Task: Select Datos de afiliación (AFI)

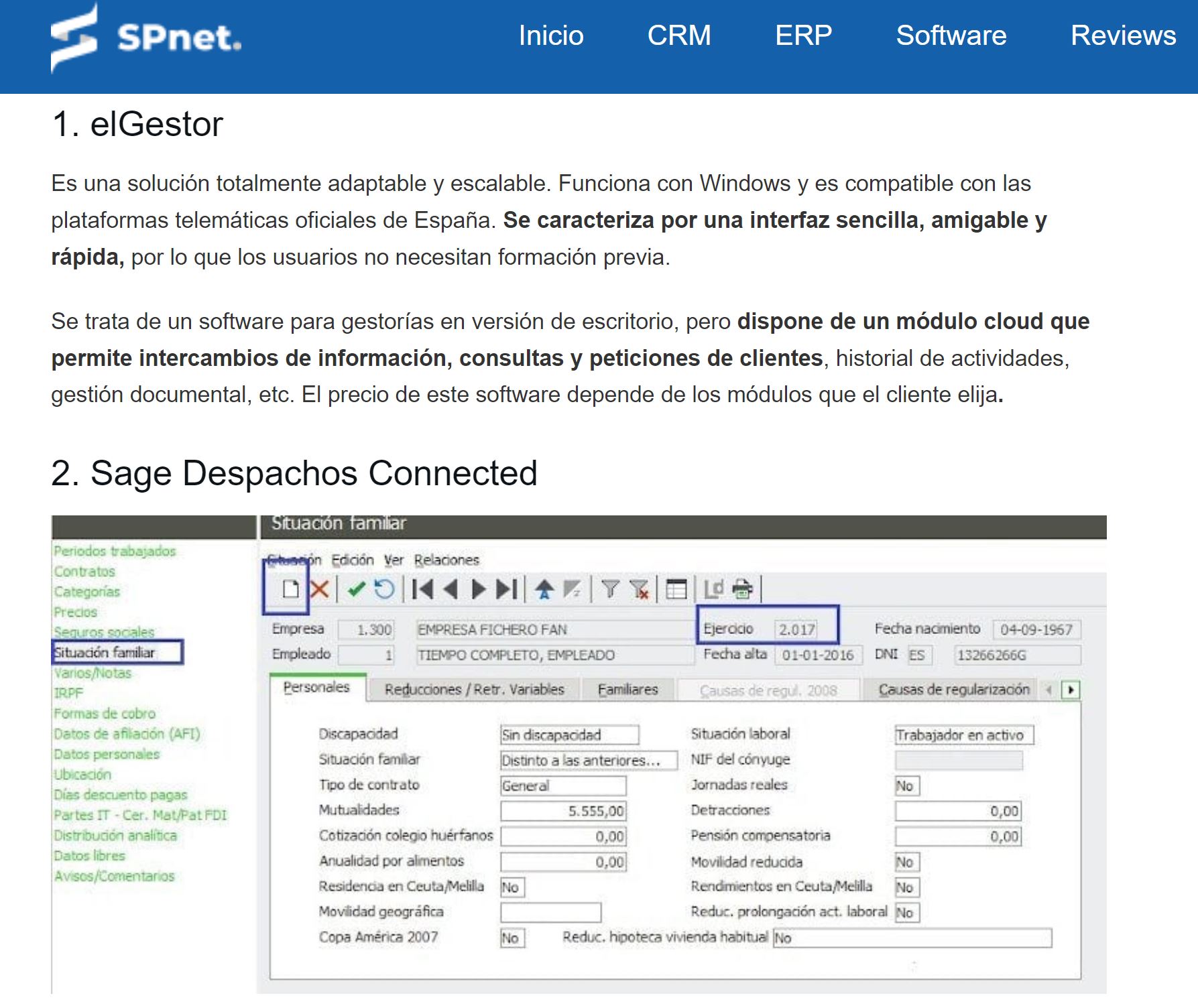Action: [x=127, y=733]
